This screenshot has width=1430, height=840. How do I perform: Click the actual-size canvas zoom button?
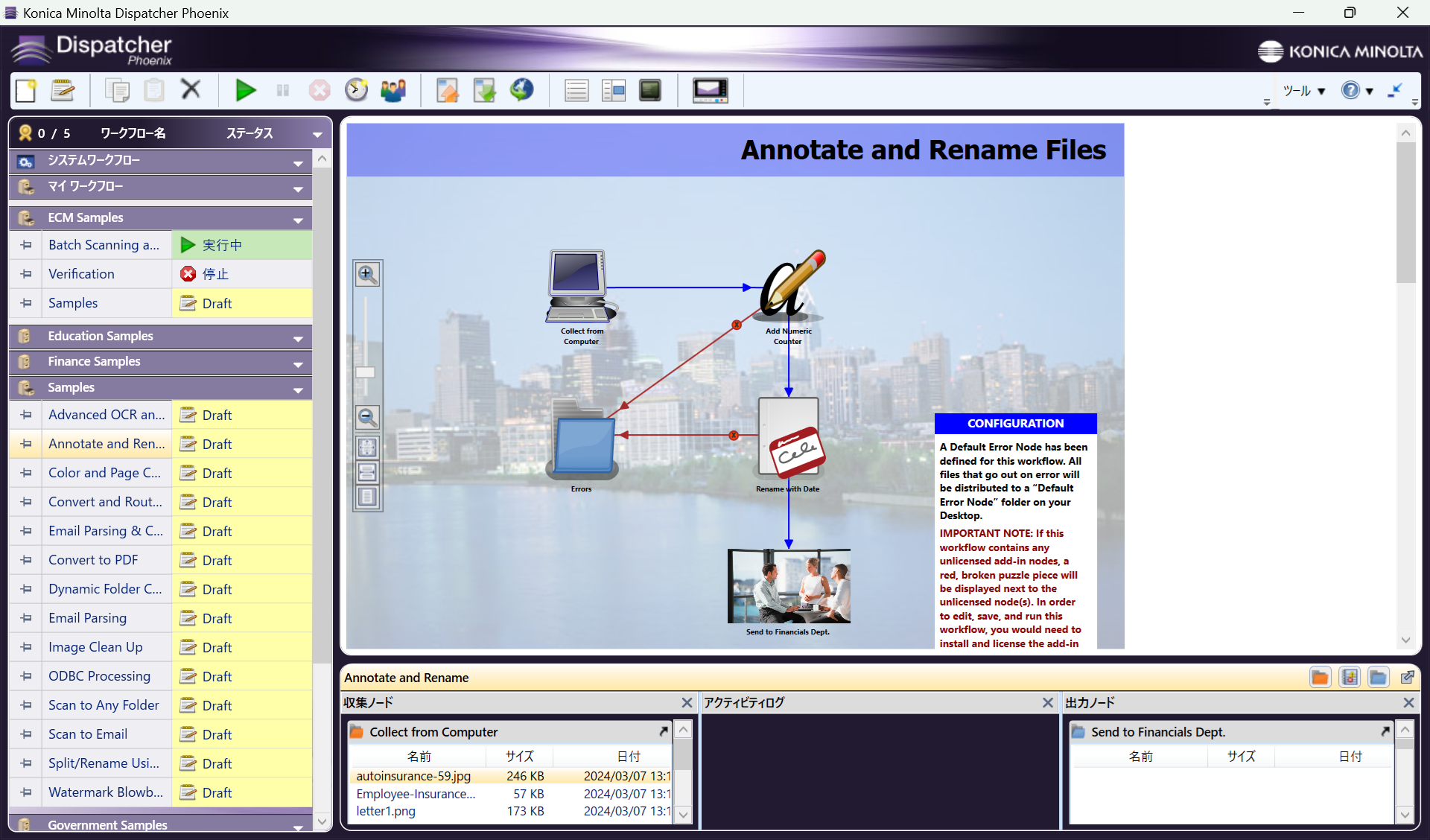[367, 497]
